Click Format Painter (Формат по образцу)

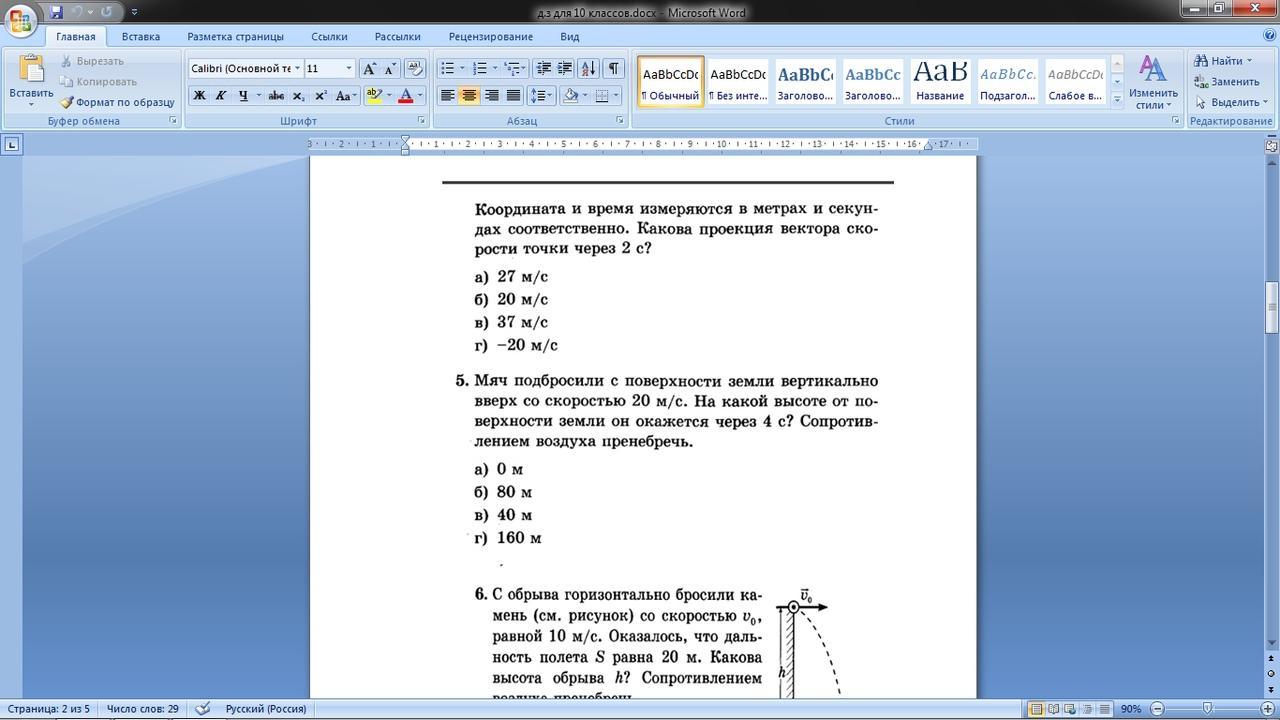point(117,102)
